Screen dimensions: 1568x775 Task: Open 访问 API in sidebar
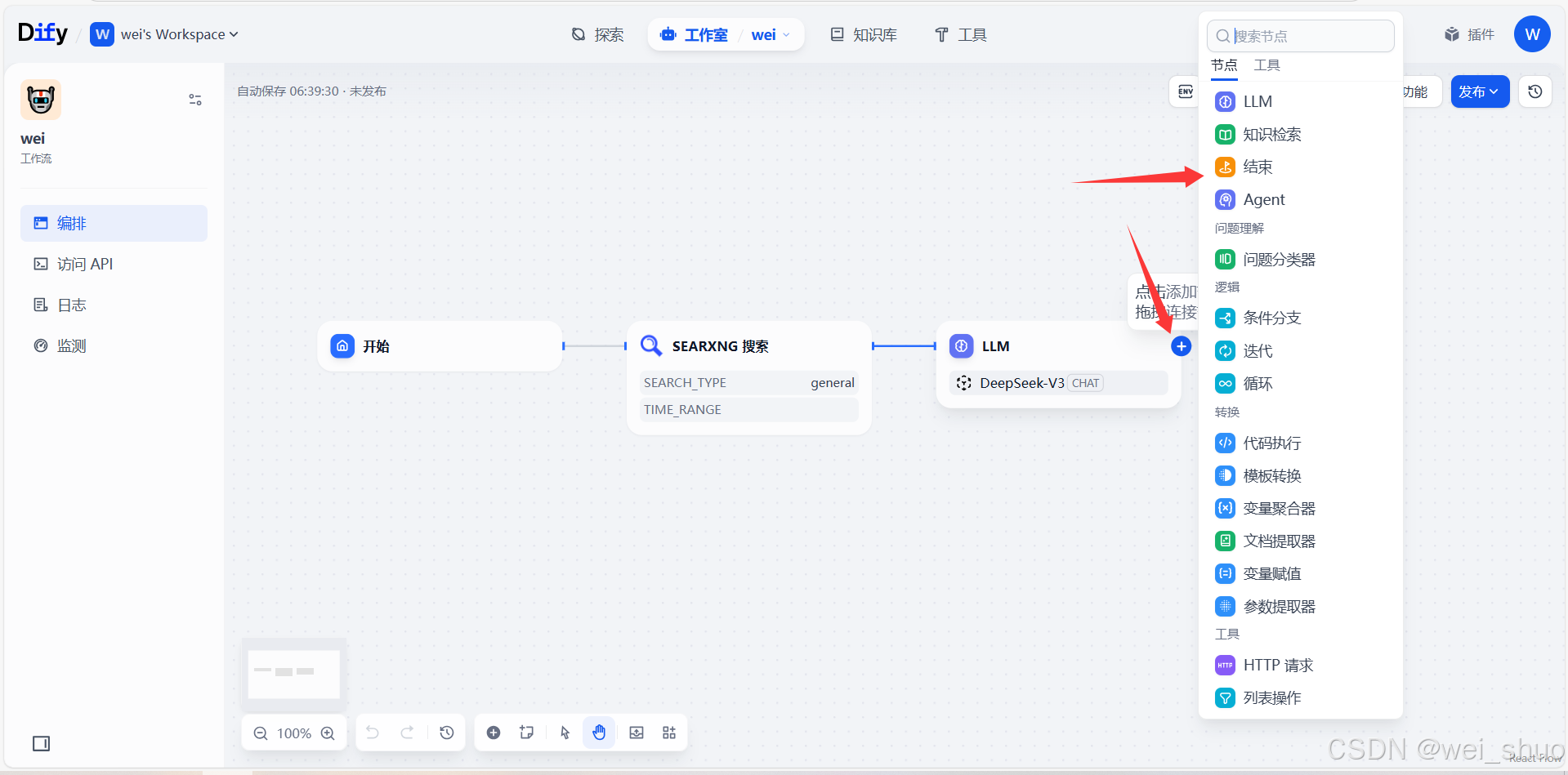[114, 264]
